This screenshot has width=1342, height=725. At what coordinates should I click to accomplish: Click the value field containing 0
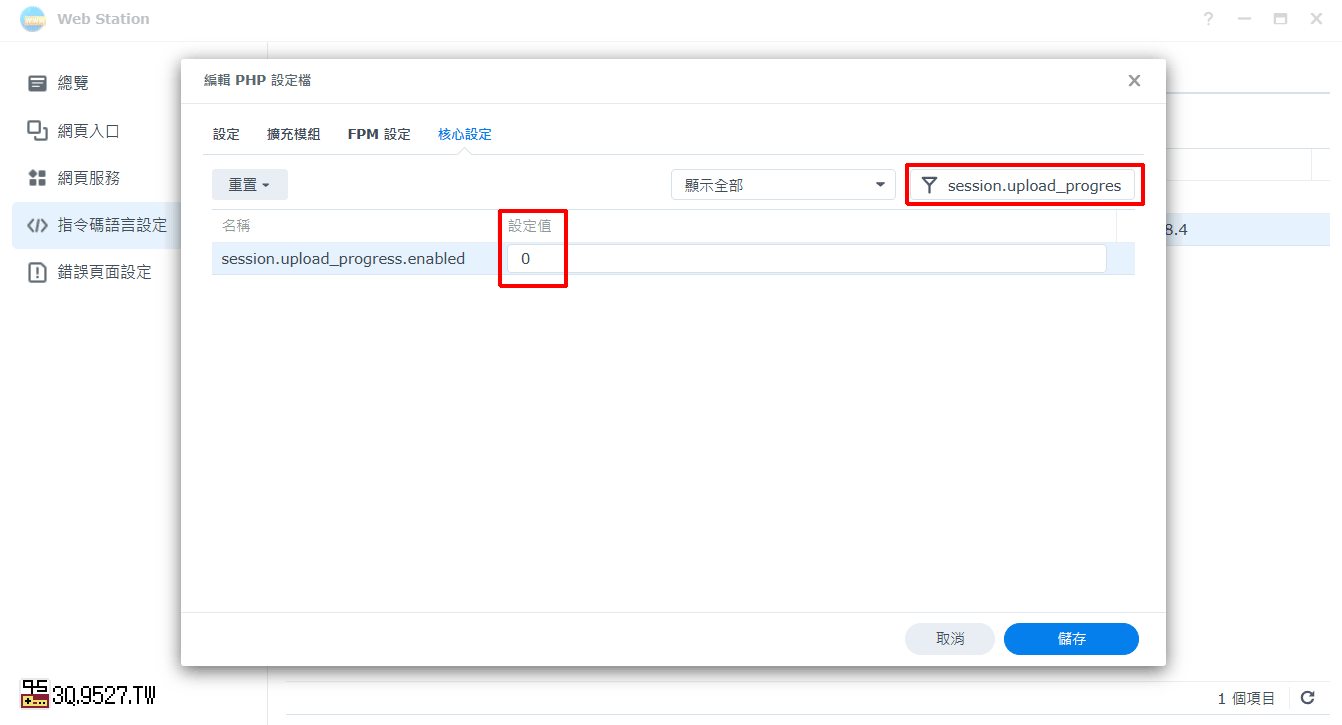coord(807,258)
